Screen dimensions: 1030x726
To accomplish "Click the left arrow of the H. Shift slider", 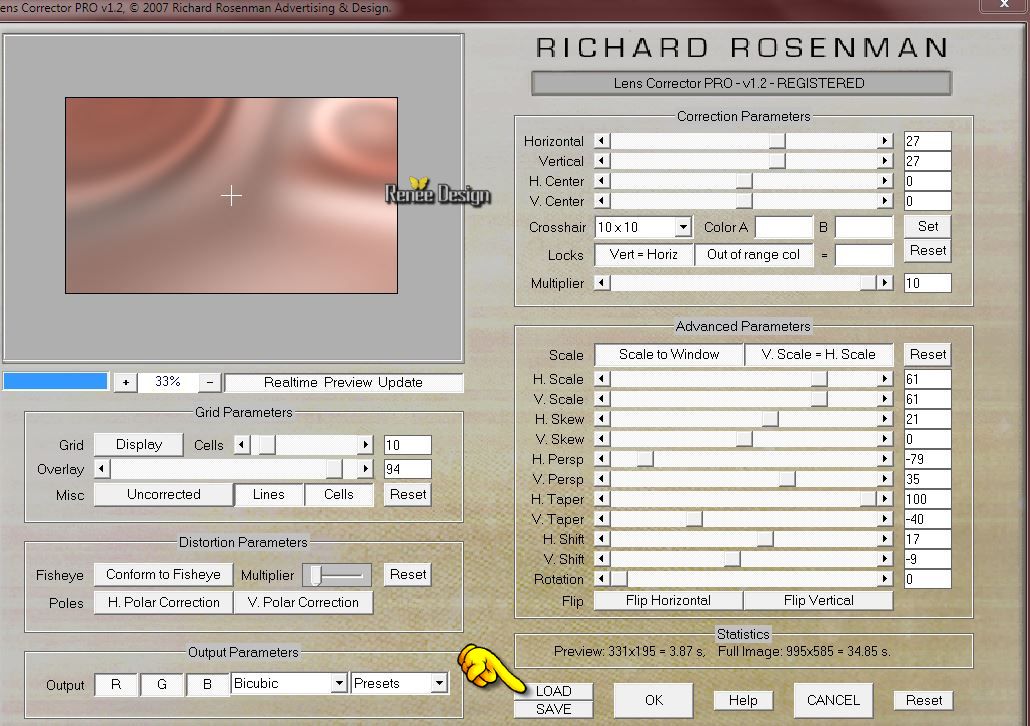I will point(602,539).
